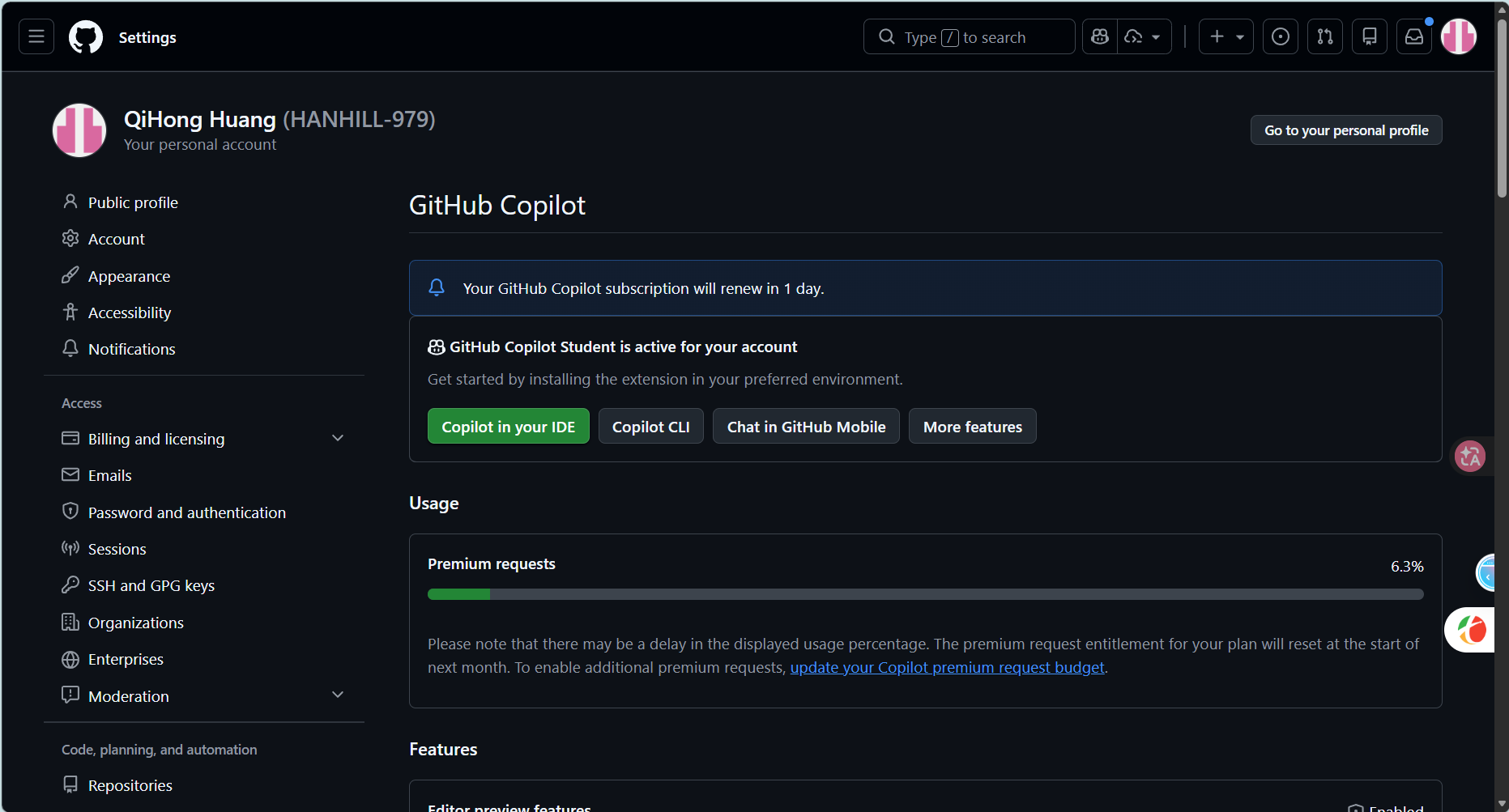Screen dimensions: 1509x812
Task: Click the Password shield icon
Action: (70, 512)
